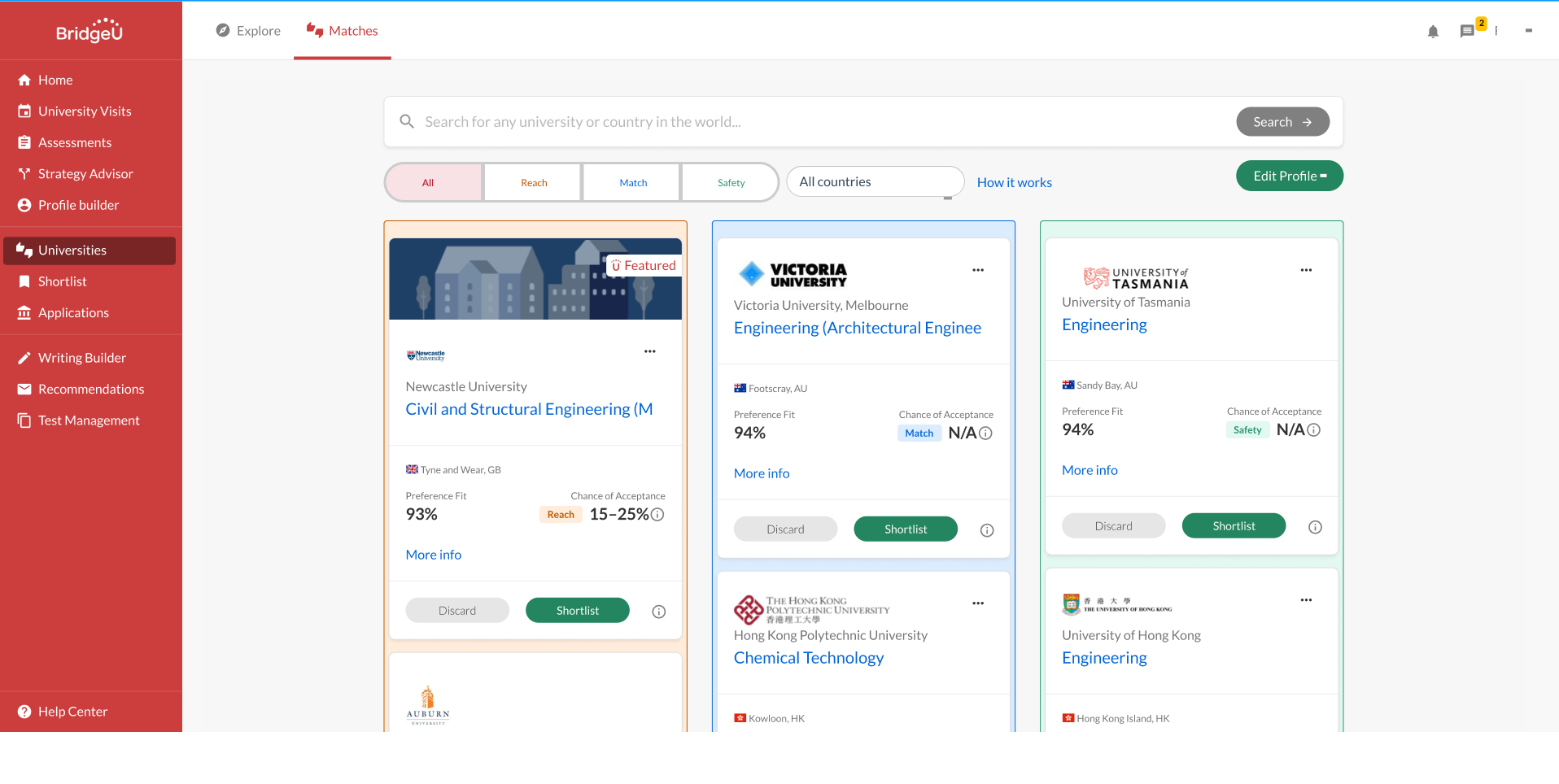Open University of Tasmania card options menu
The width and height of the screenshot is (1559, 784).
(x=1306, y=270)
